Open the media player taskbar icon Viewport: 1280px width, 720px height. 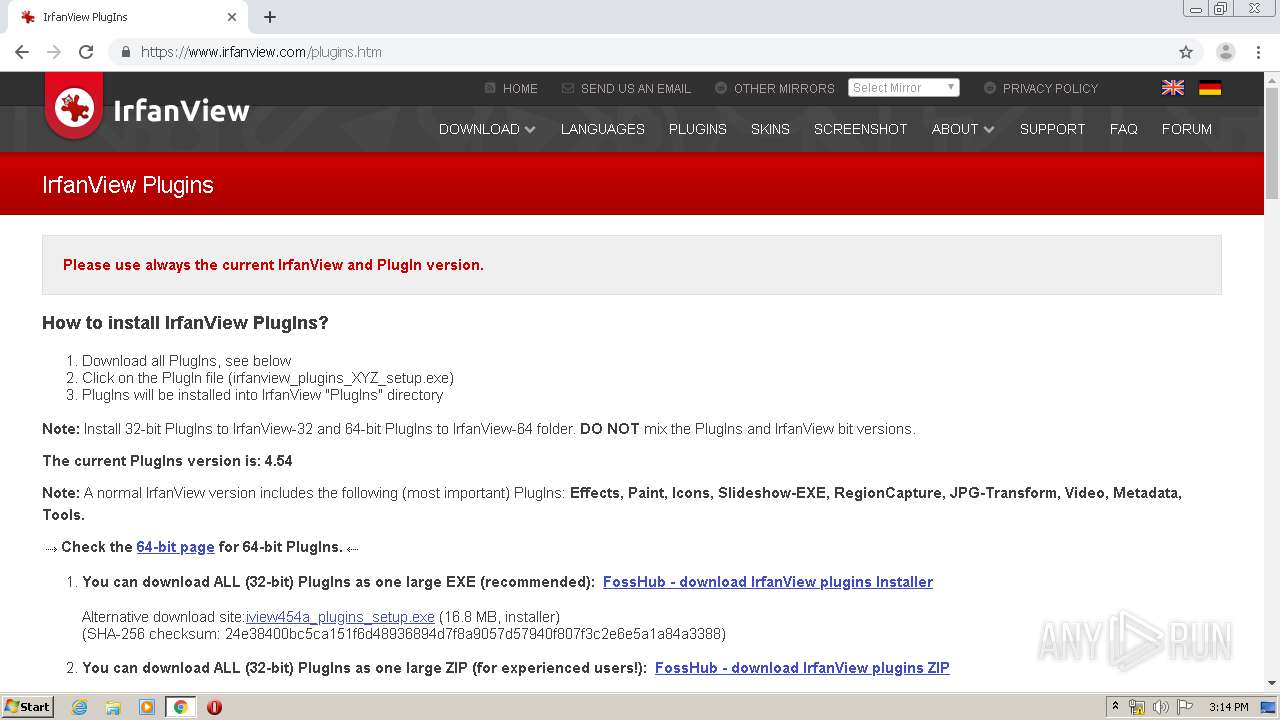tap(147, 707)
